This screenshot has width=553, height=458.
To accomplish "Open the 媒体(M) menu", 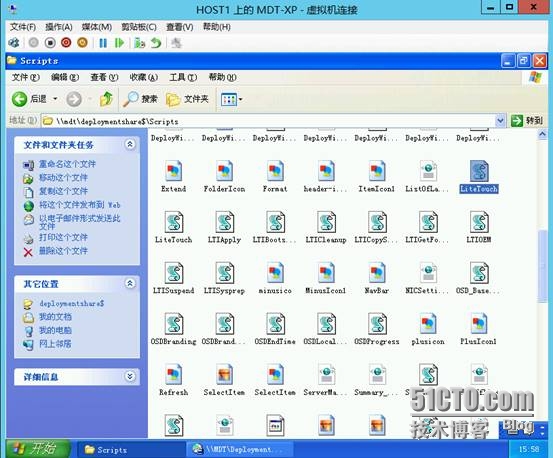I will [x=97, y=27].
